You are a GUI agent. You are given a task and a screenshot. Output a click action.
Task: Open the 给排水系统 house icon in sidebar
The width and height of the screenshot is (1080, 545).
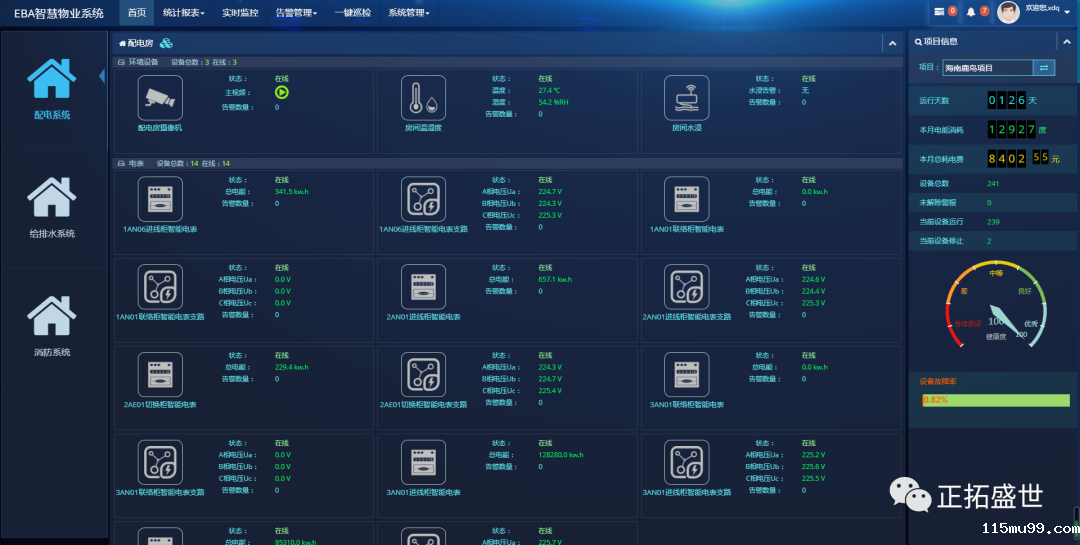click(52, 197)
